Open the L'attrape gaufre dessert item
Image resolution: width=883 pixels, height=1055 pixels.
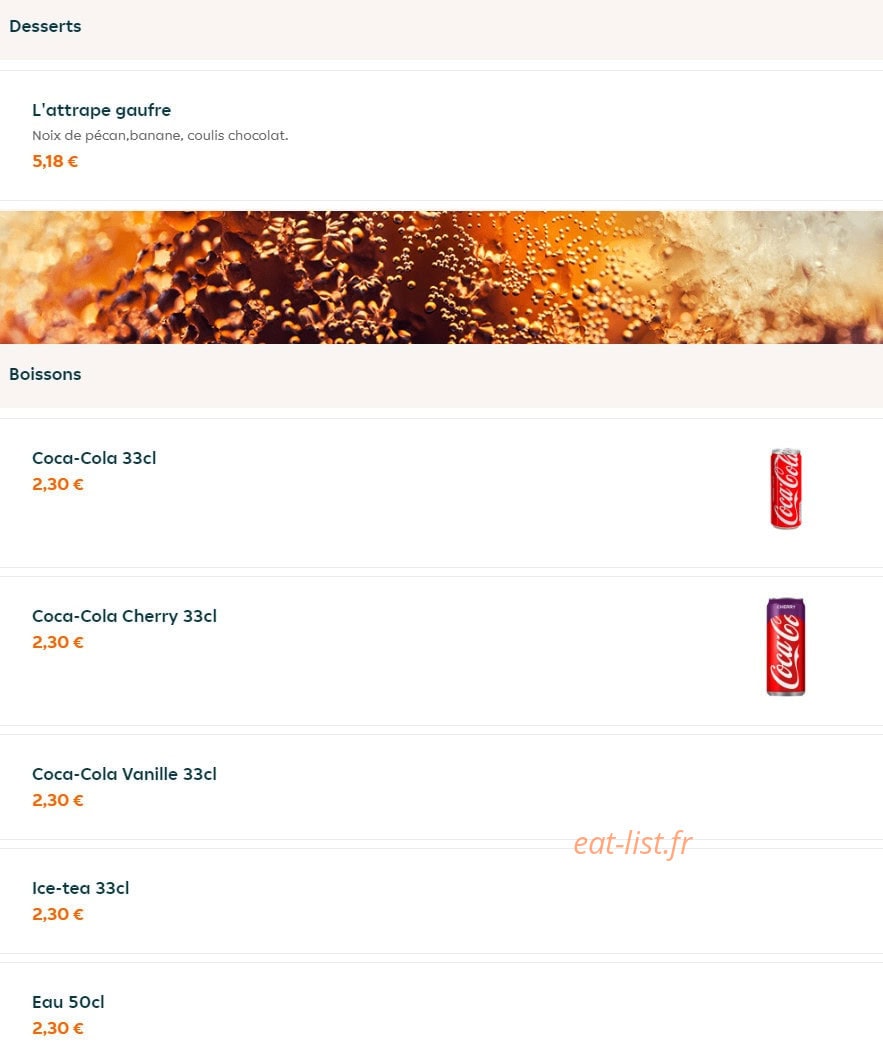pyautogui.click(x=442, y=135)
